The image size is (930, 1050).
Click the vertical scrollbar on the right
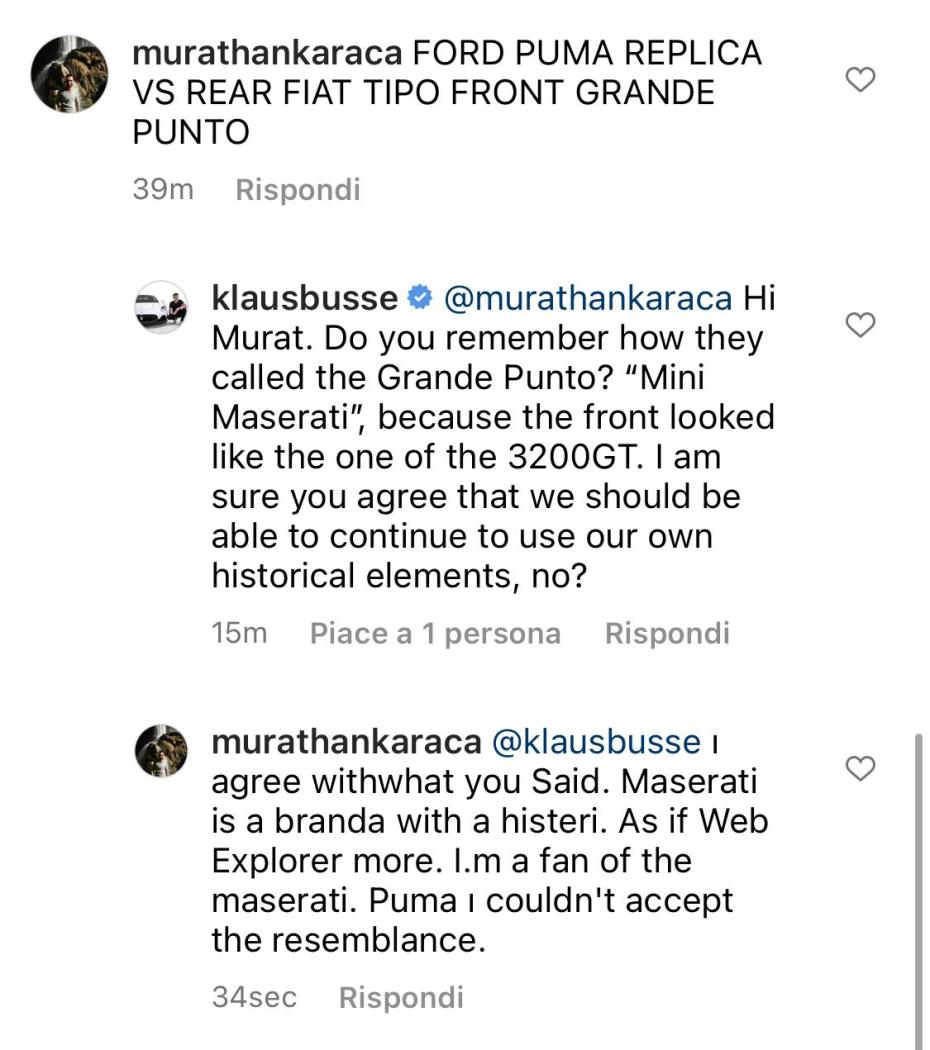pos(918,890)
